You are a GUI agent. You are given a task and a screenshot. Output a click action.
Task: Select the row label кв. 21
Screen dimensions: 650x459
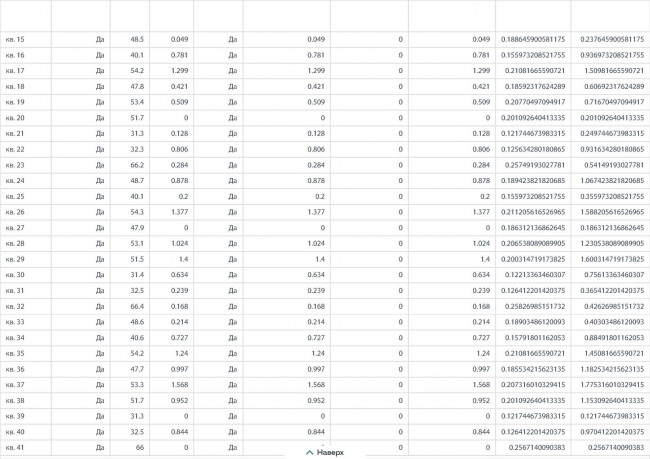(x=15, y=134)
